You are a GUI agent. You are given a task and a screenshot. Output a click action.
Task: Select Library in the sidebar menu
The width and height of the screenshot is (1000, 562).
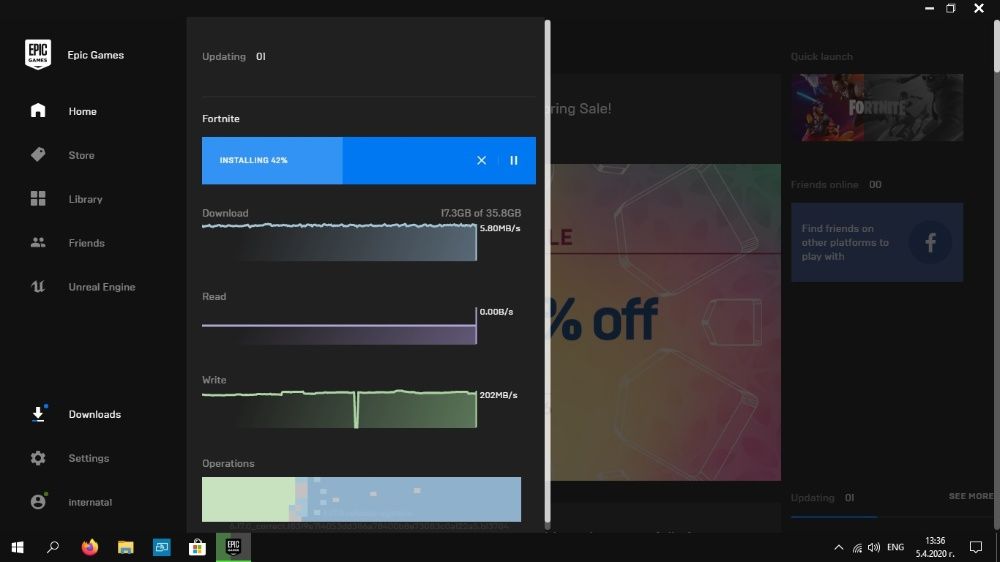click(85, 199)
